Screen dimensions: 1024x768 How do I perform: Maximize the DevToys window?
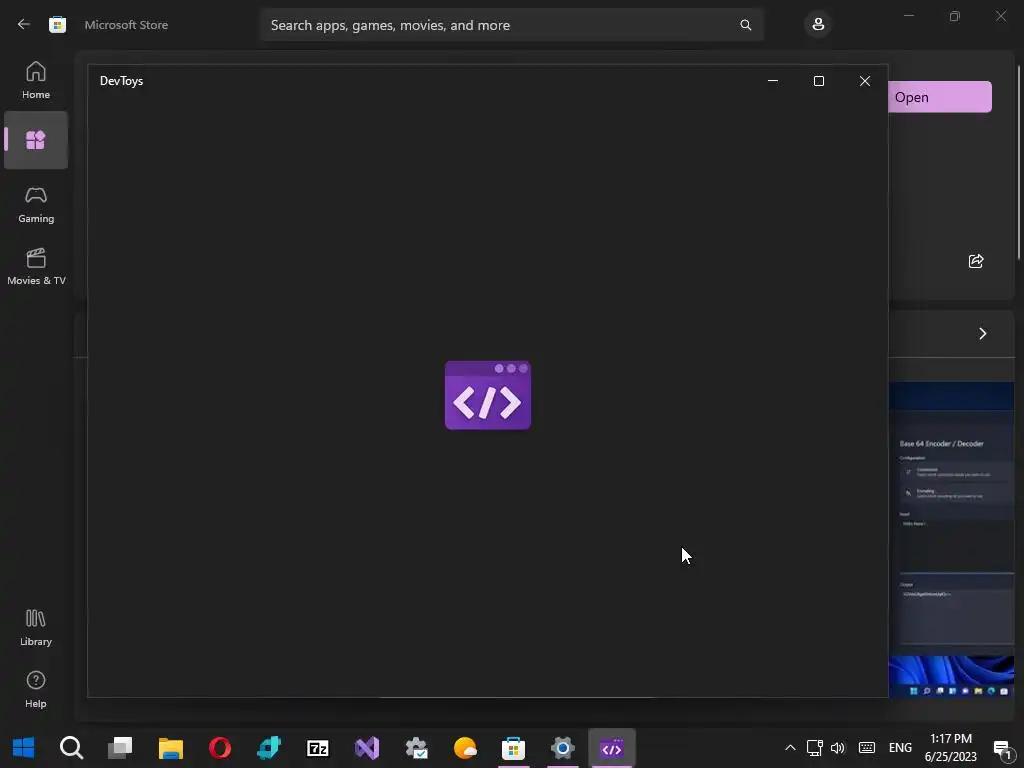pyautogui.click(x=818, y=81)
